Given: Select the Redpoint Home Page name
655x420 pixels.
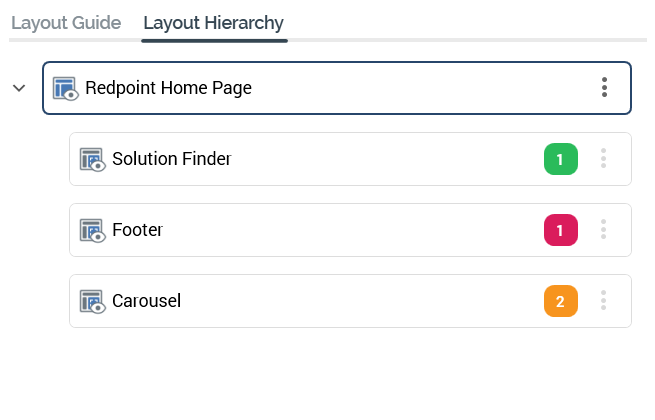Looking at the screenshot, I should coord(168,88).
